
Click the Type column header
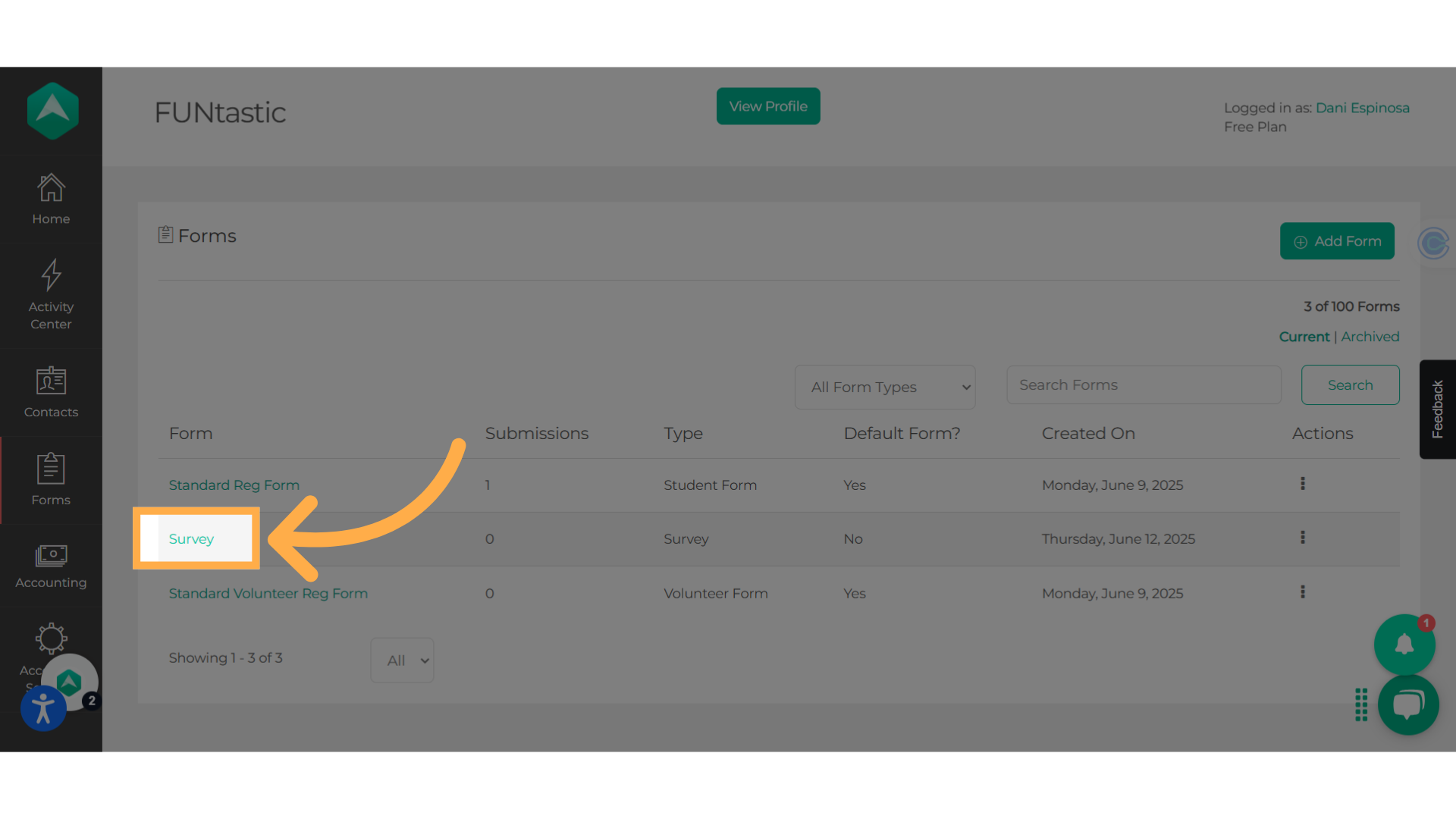(682, 434)
